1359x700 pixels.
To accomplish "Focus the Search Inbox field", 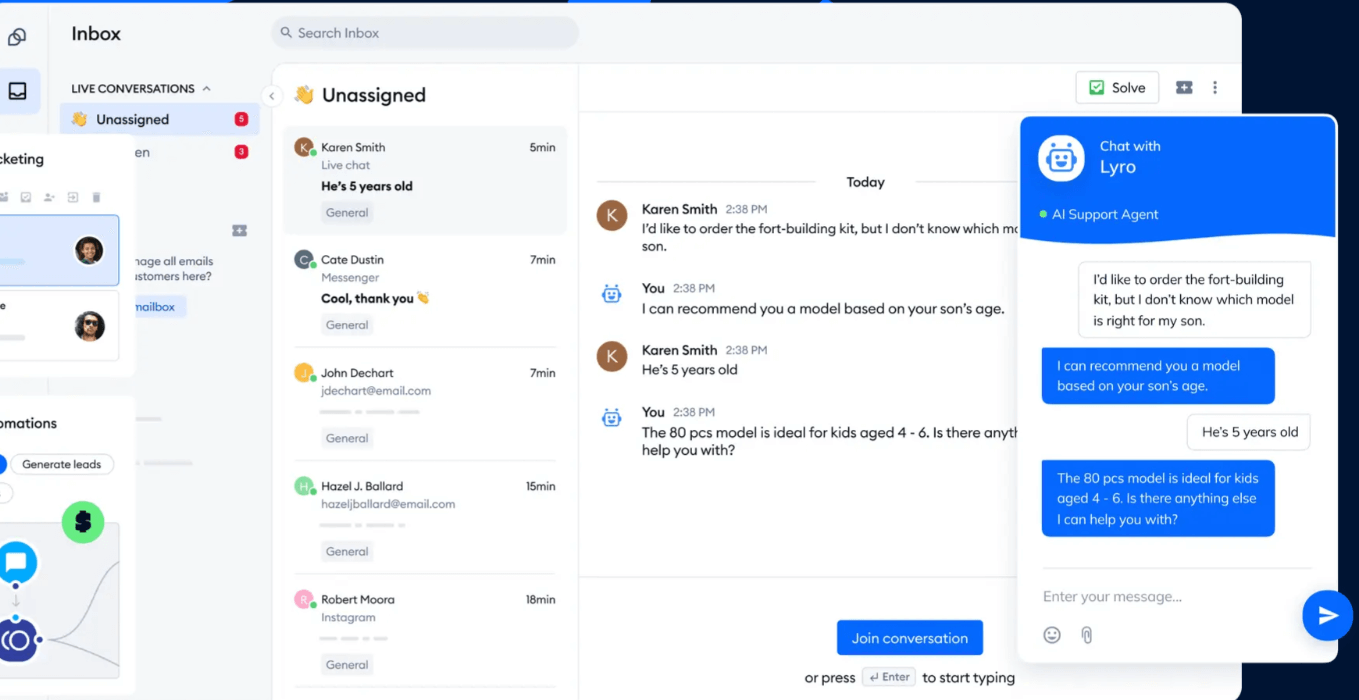I will pyautogui.click(x=425, y=33).
